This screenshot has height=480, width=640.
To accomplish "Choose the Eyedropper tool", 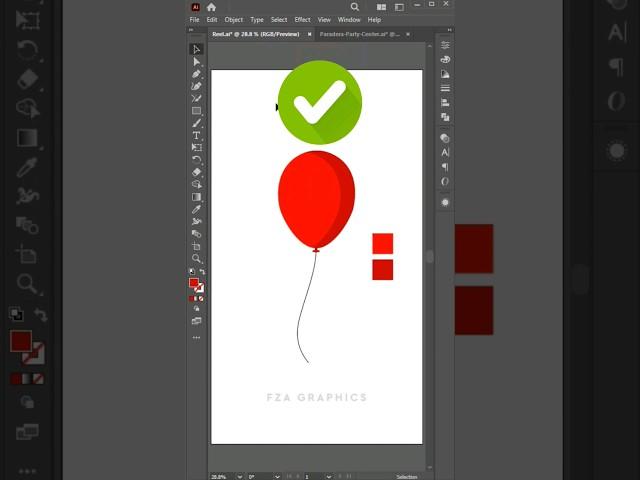I will (x=196, y=209).
